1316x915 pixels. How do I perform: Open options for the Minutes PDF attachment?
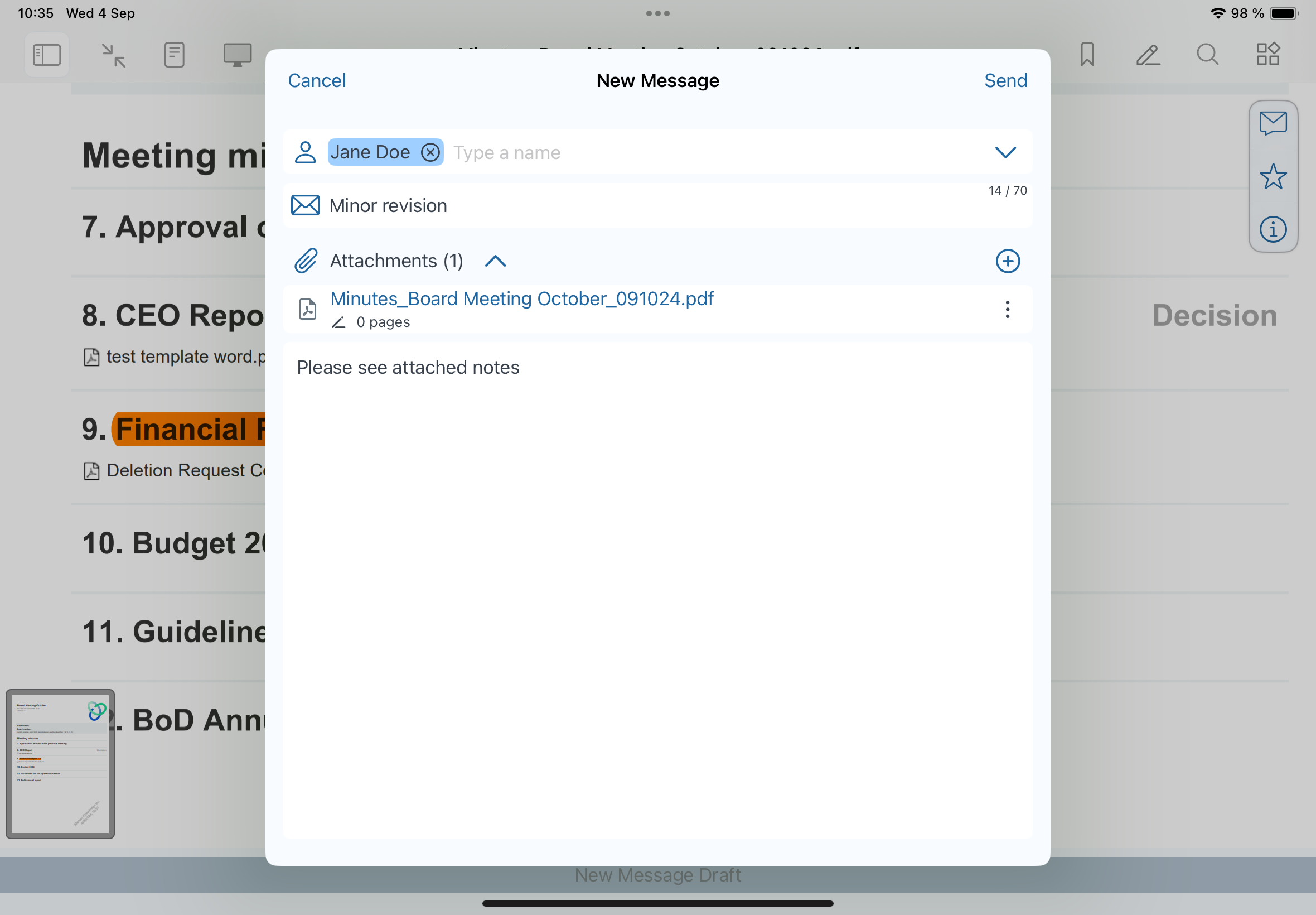click(x=1007, y=310)
